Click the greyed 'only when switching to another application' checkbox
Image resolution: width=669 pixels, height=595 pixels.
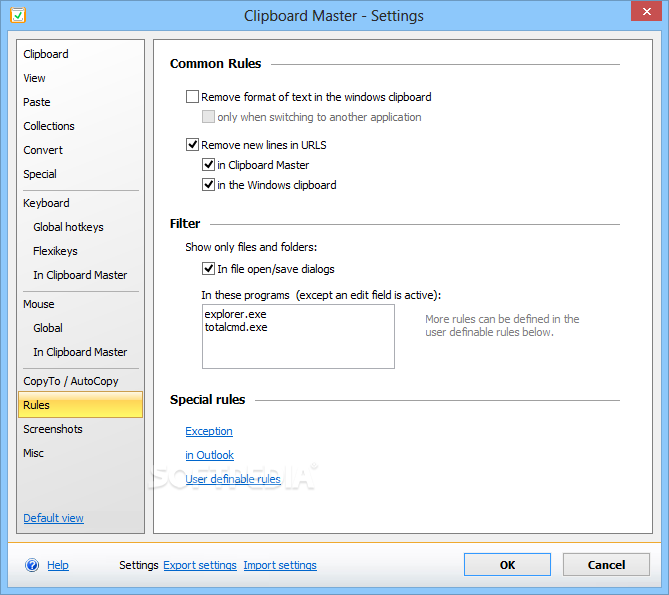pyautogui.click(x=208, y=116)
